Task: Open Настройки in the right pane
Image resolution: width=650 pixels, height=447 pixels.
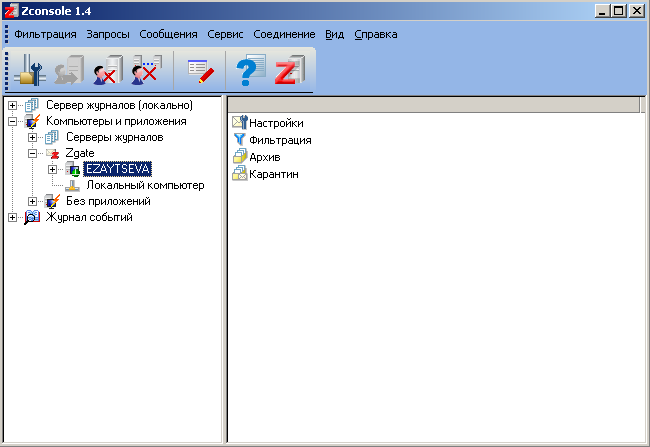Action: [x=276, y=123]
